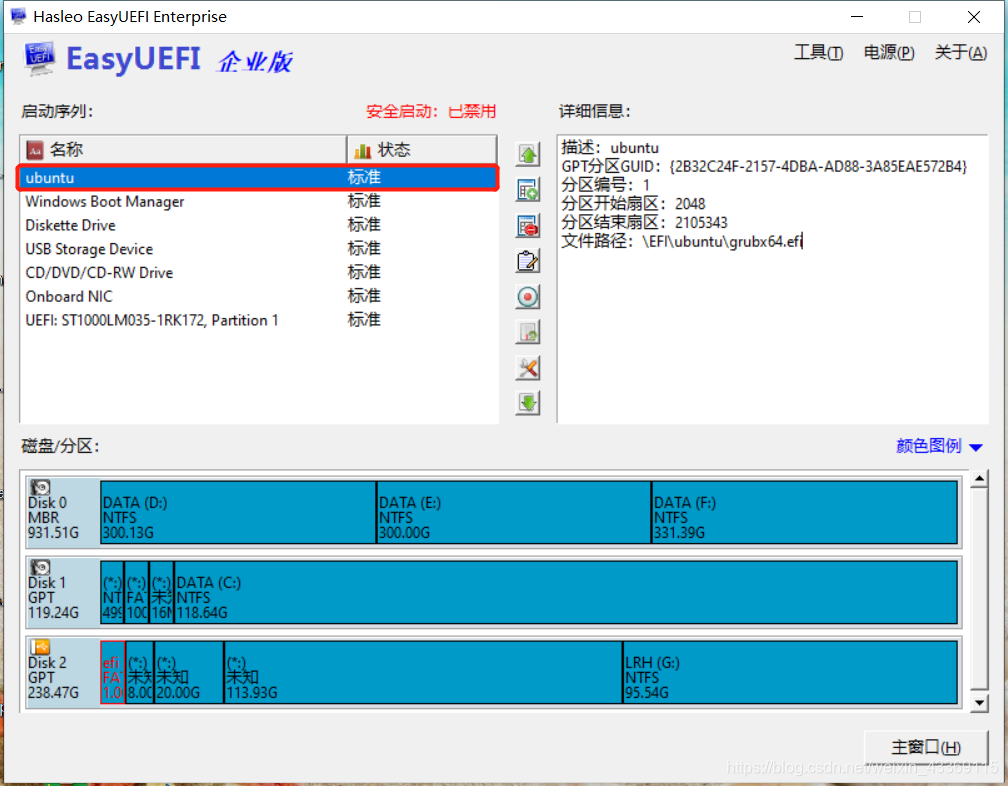
Task: Click the name column header icon
Action: 35,150
